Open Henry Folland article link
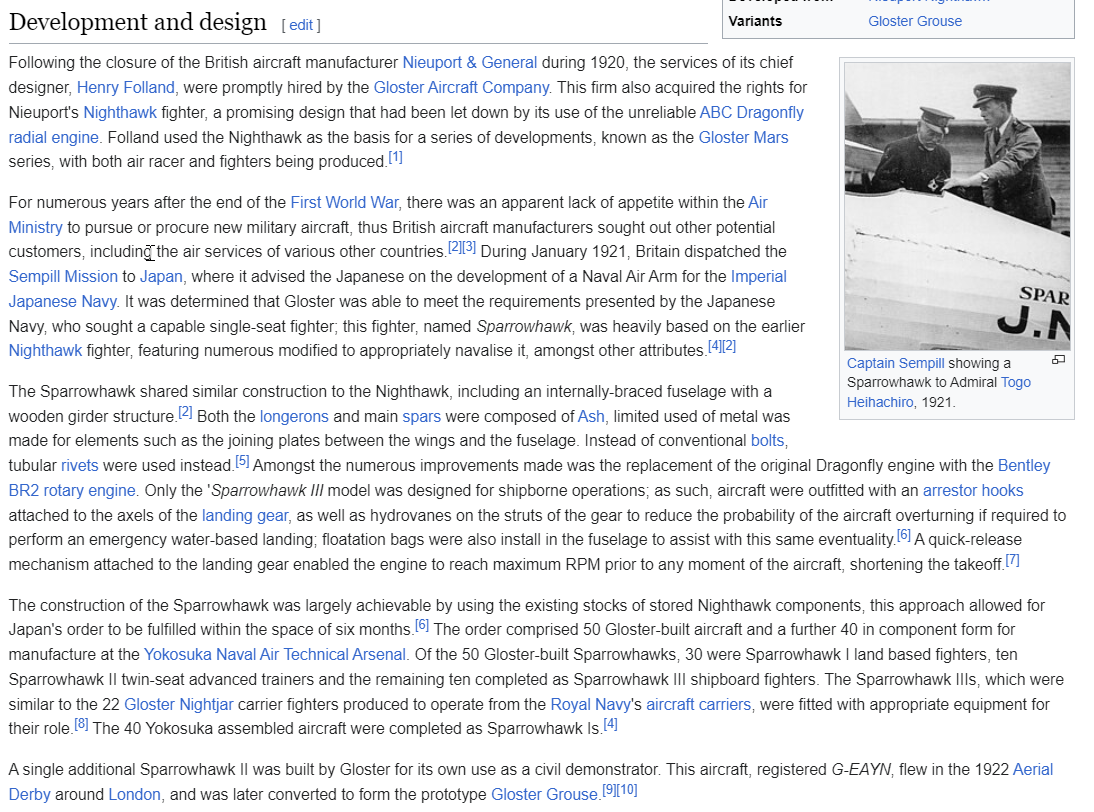The width and height of the screenshot is (1094, 812). click(x=125, y=87)
